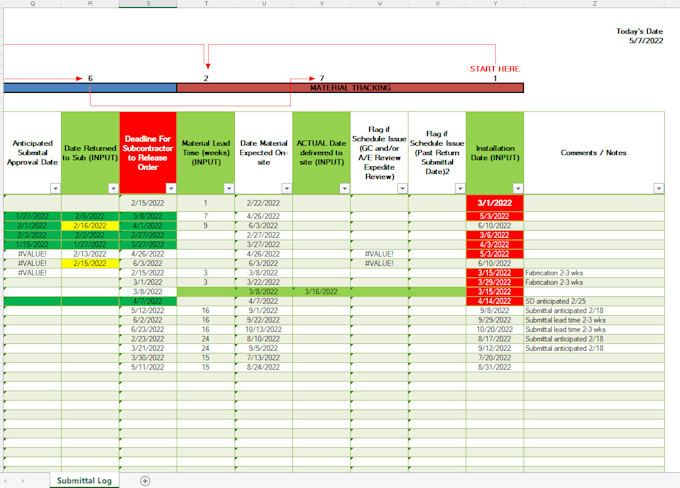Select deadline cell 2/23/2022
The image size is (680, 488).
point(148,339)
